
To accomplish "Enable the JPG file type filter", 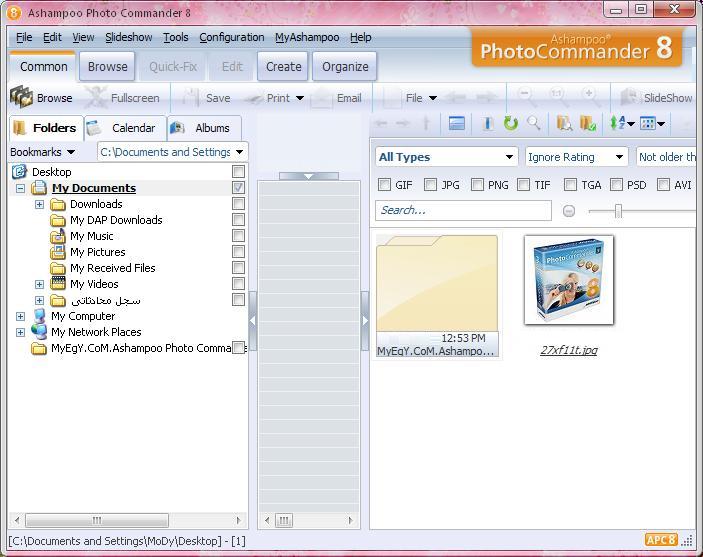I will tap(430, 185).
